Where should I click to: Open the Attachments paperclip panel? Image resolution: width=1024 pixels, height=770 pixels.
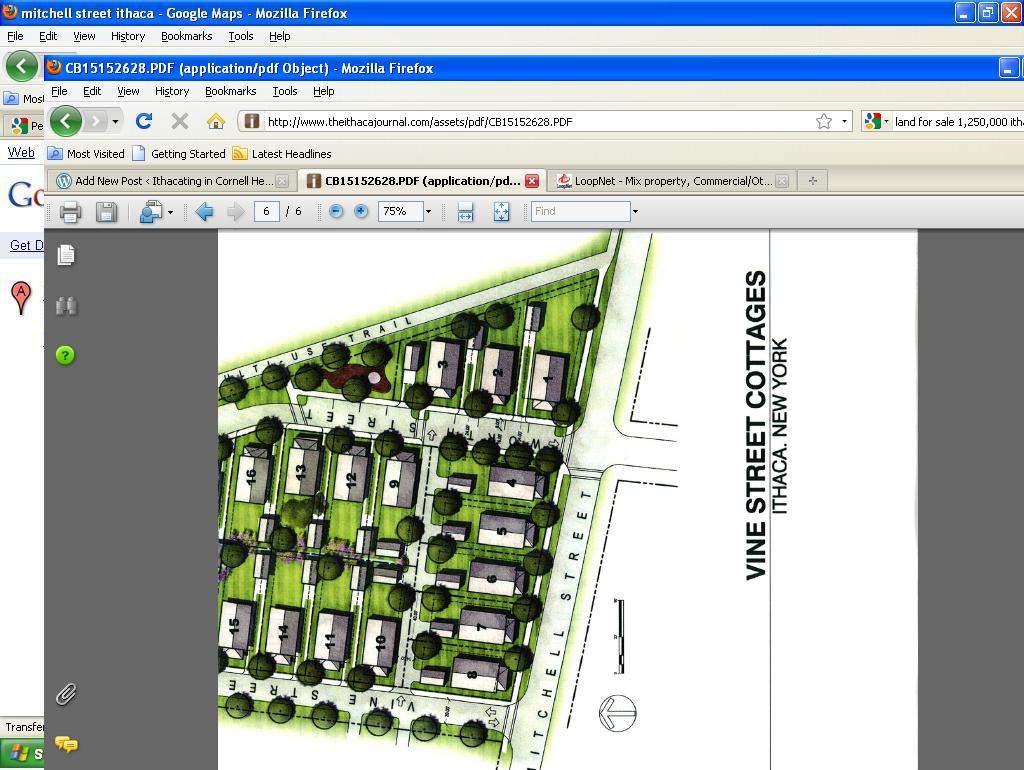[66, 694]
